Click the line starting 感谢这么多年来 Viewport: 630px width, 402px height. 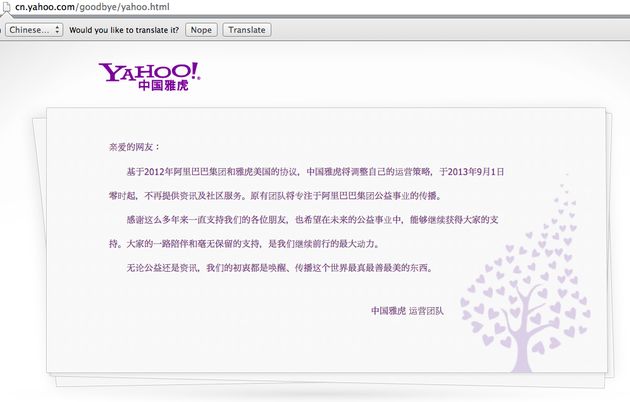(312, 220)
